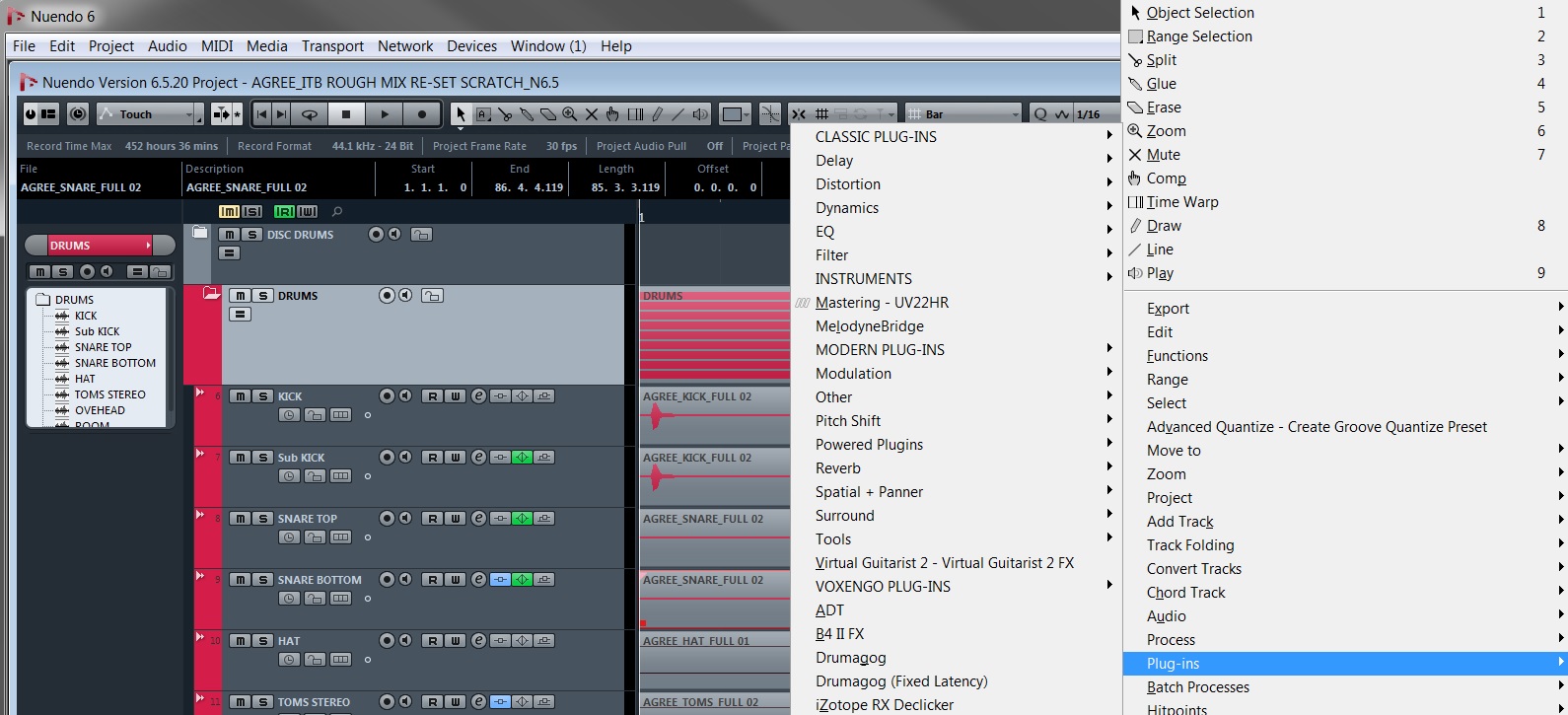The image size is (1568, 715).
Task: Start playback with the Play button
Action: 385,114
